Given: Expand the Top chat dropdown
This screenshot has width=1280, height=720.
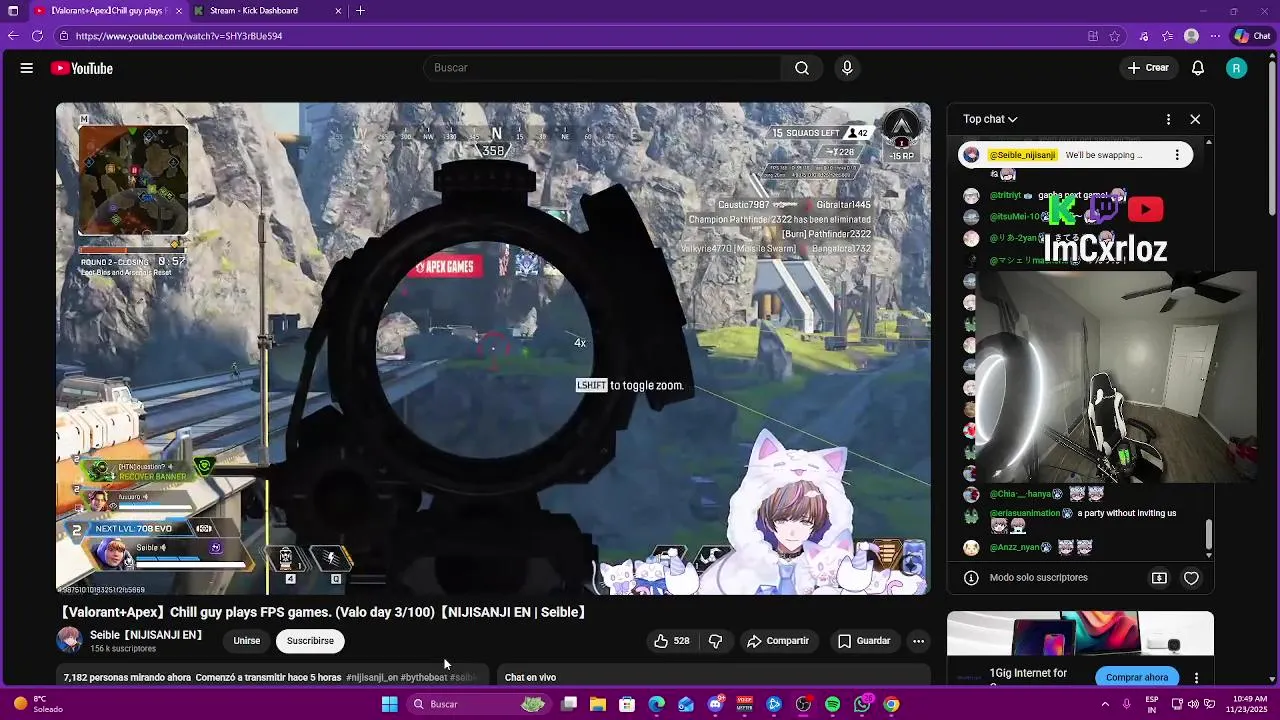Looking at the screenshot, I should [990, 119].
